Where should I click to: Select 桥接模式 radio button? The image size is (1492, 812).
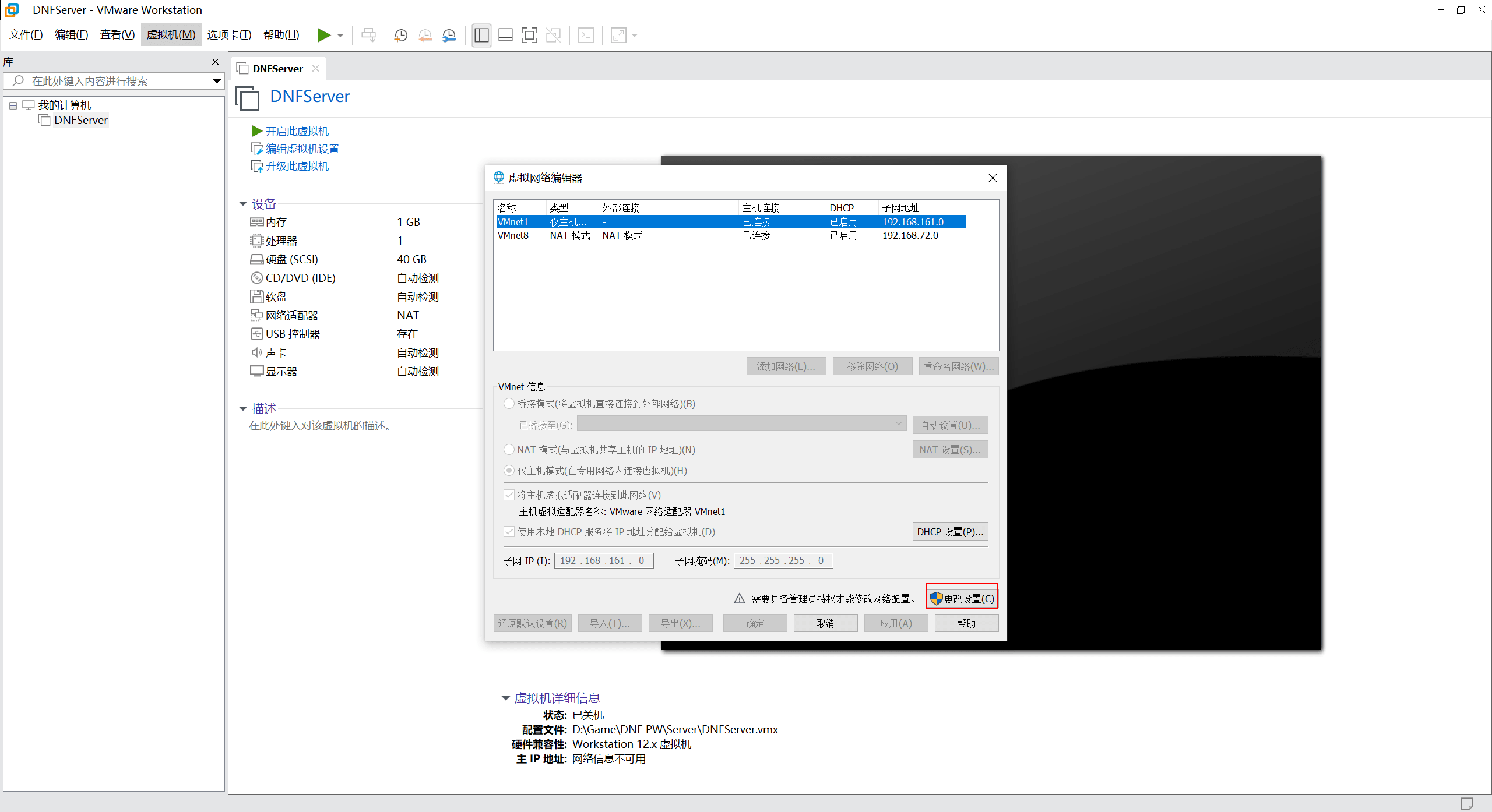coord(509,404)
